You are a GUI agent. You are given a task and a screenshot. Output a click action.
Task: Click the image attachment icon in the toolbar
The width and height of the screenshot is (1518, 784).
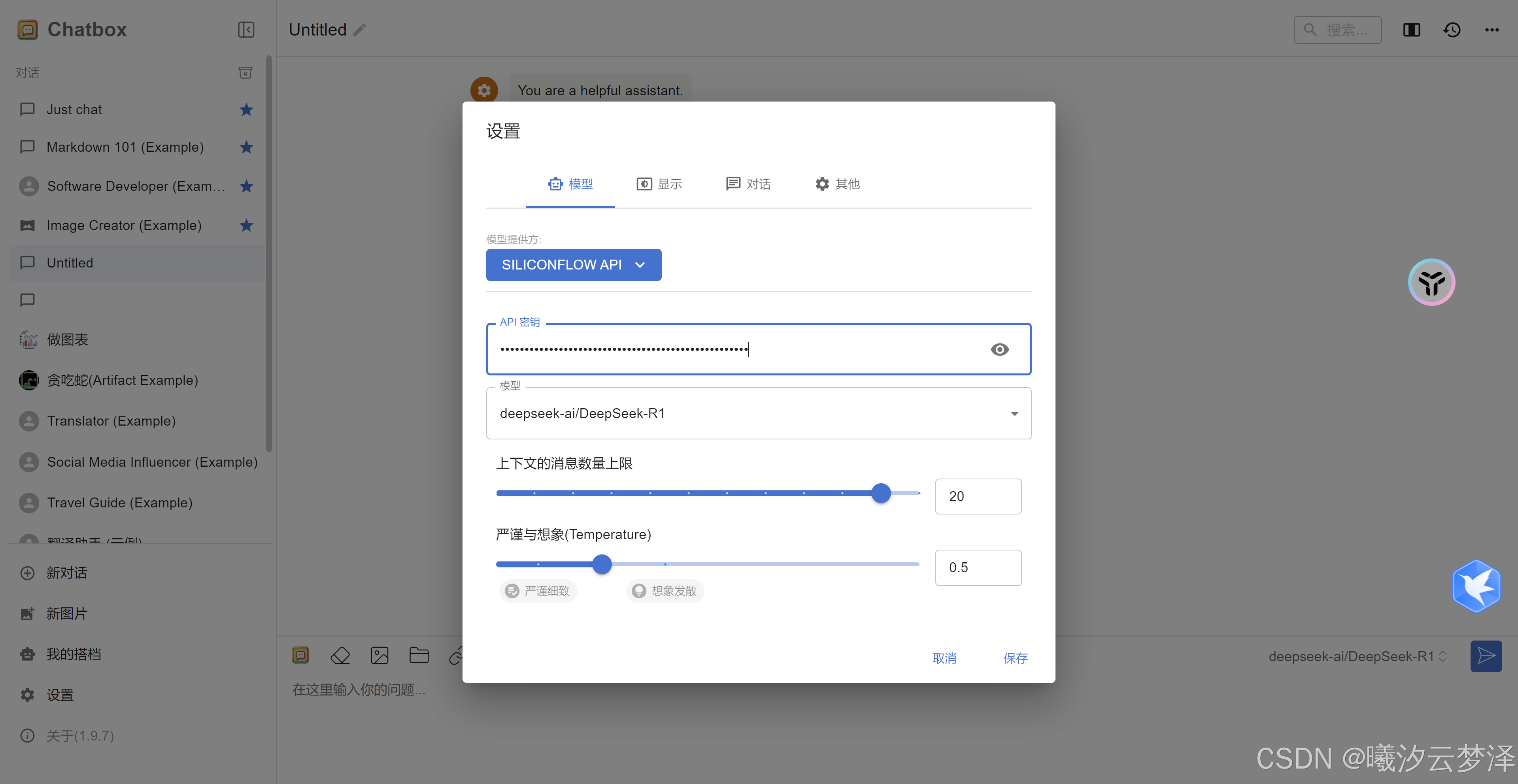(x=379, y=656)
